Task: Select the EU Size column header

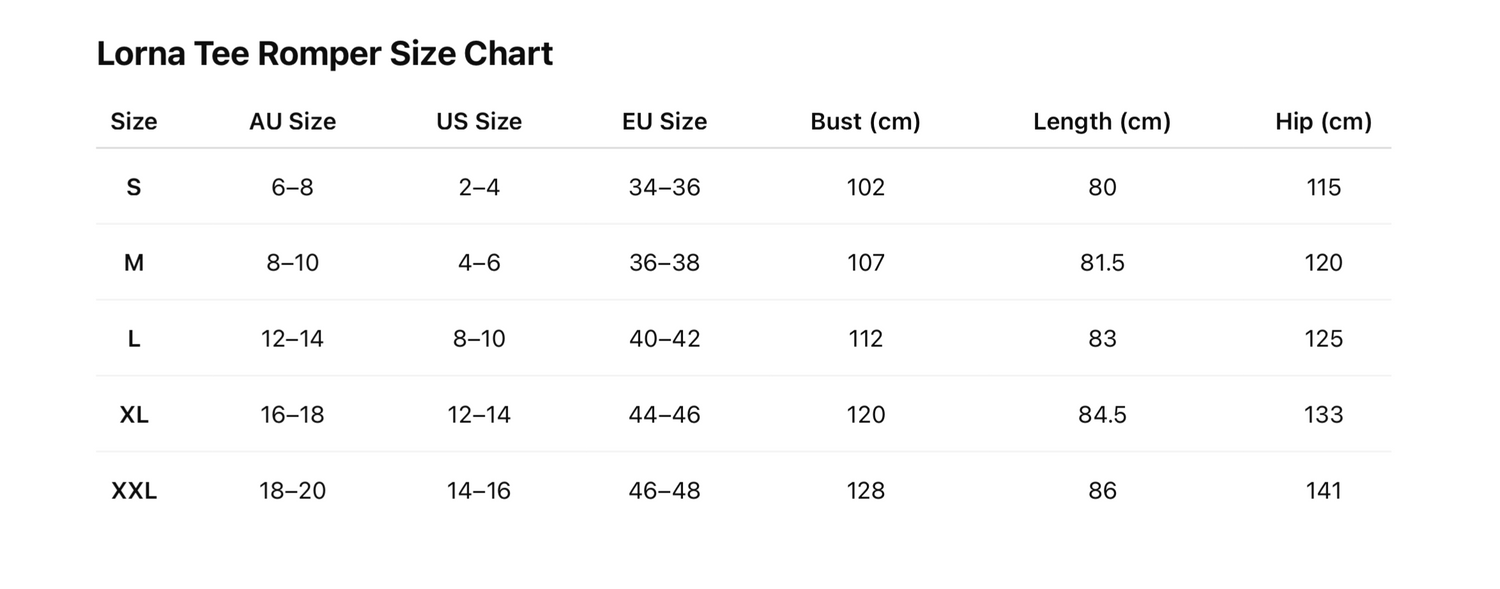Action: coord(665,122)
